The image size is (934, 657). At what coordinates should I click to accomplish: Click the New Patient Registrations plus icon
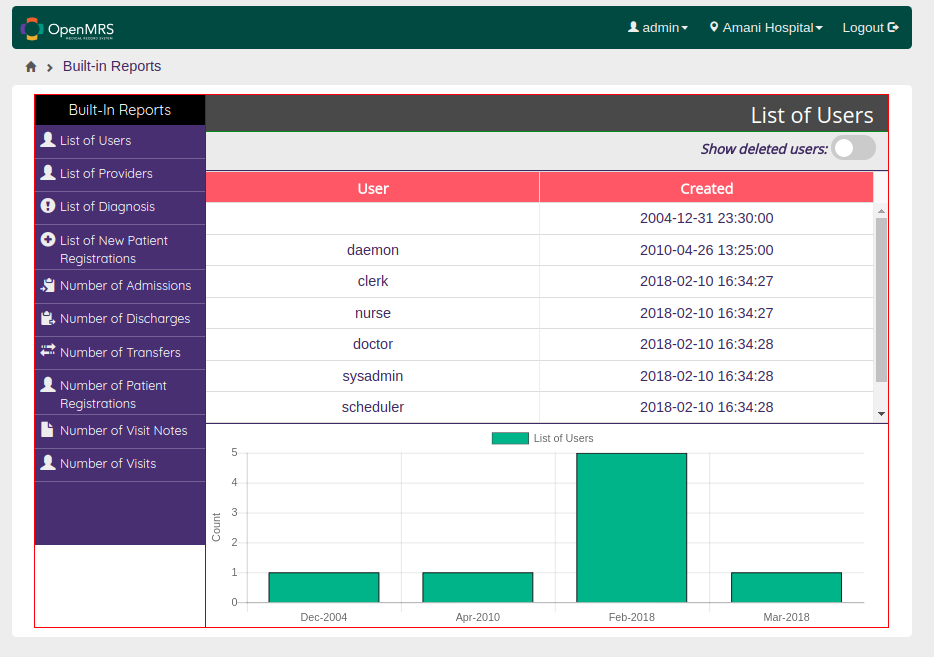[x=48, y=239]
